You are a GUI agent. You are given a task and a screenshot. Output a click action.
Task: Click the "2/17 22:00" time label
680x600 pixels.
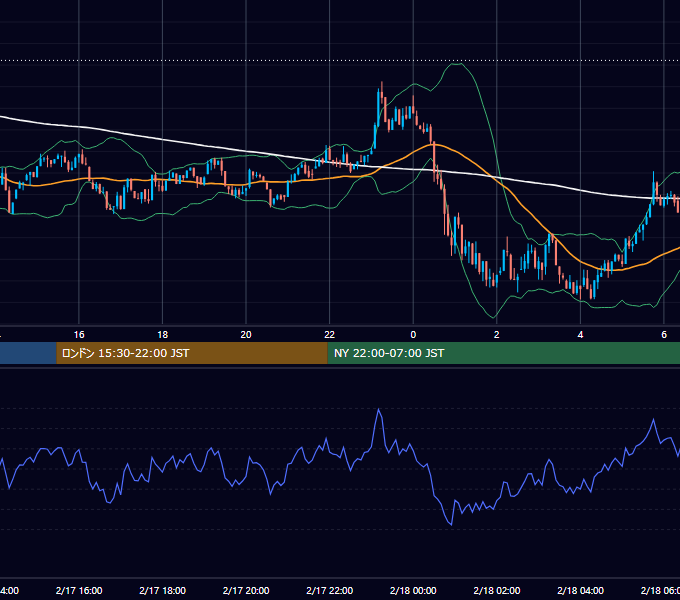click(x=330, y=590)
